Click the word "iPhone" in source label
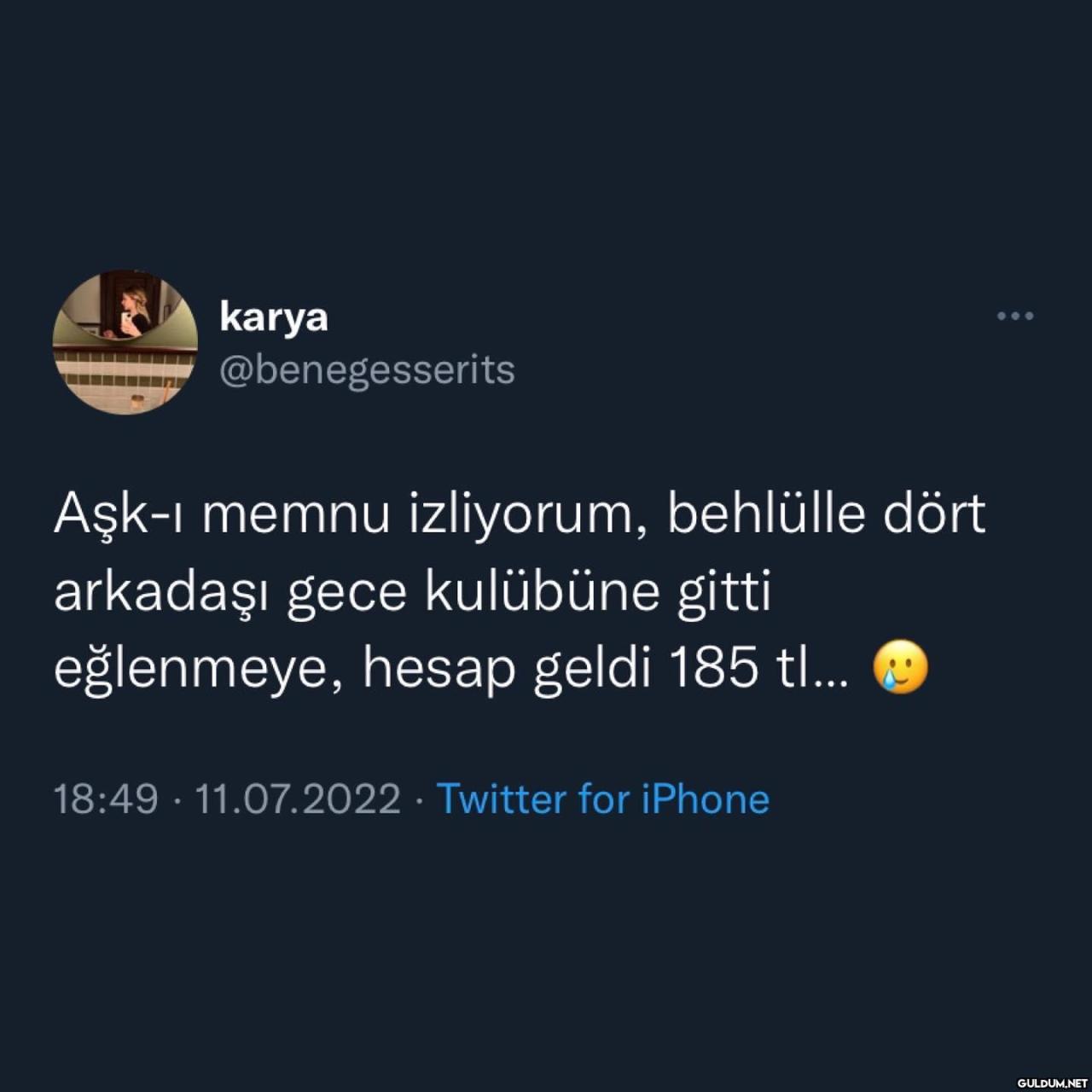 (706, 799)
